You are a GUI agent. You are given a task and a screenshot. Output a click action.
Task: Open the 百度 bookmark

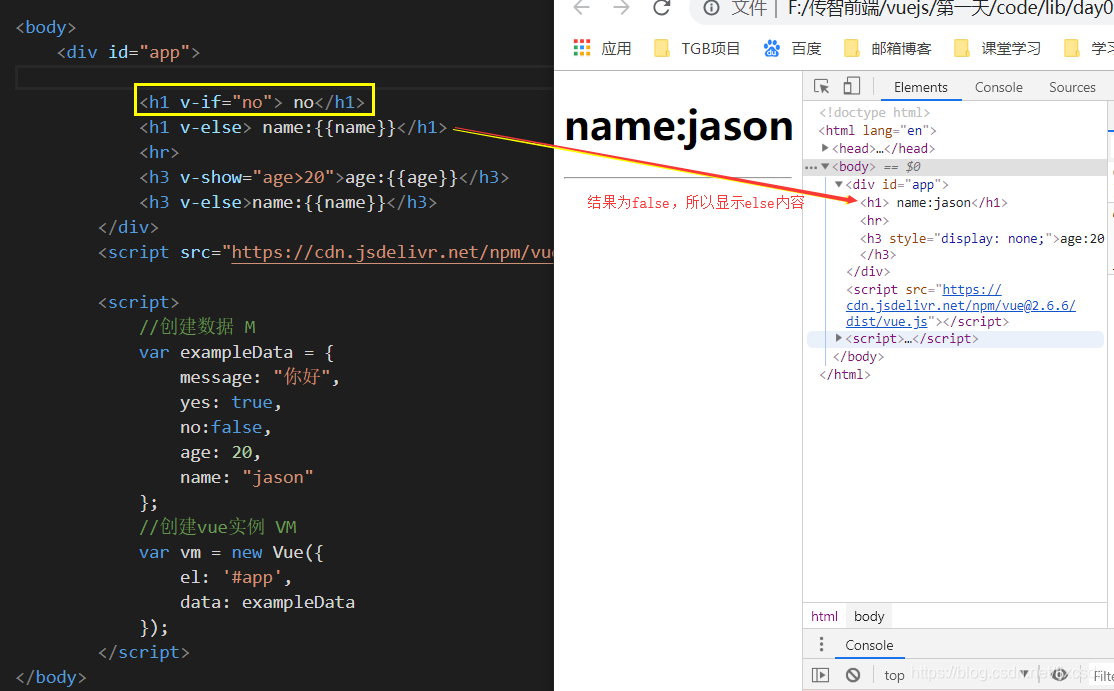792,48
